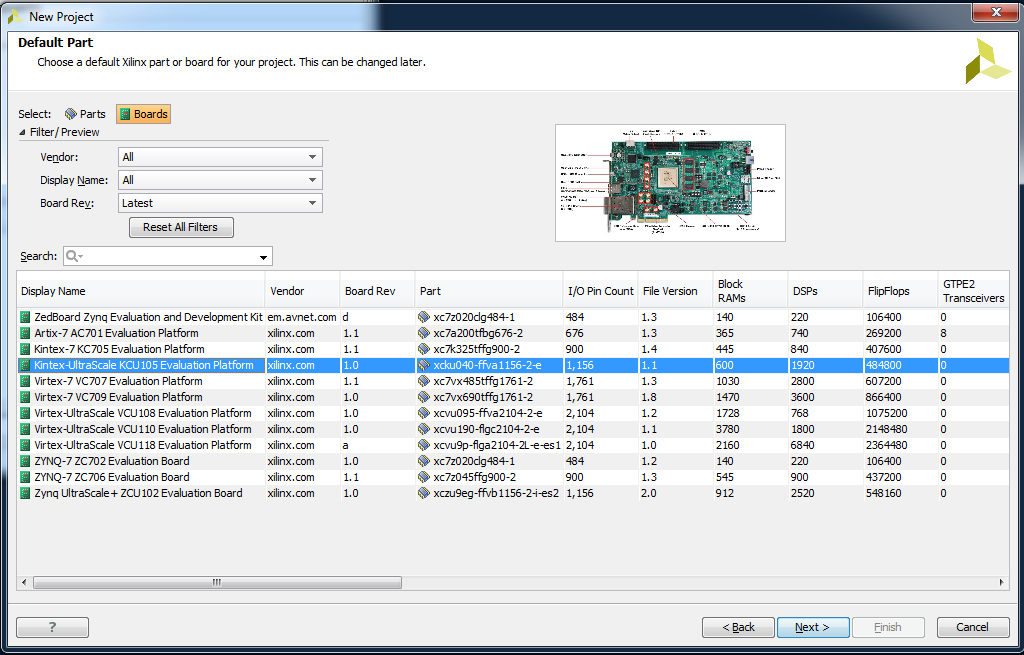Open the Board Rev dropdown
This screenshot has height=655, width=1024.
coord(220,203)
